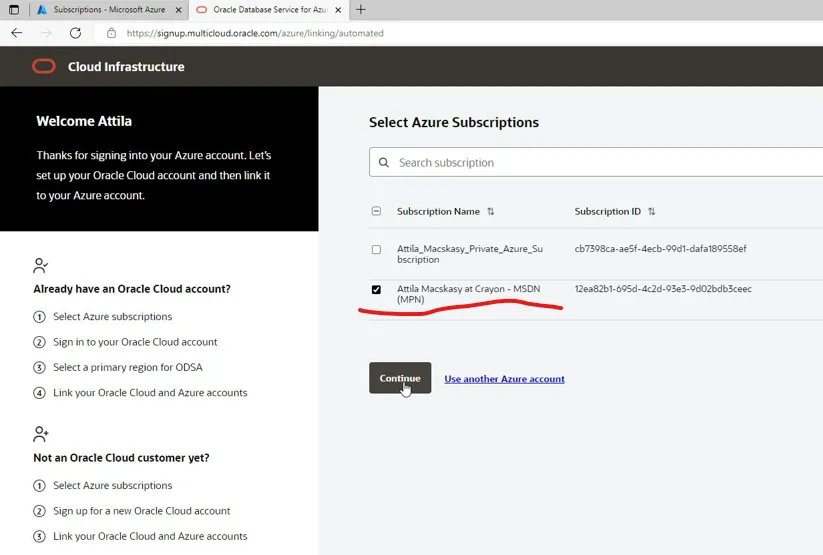Click the site lock icon in address bar
The width and height of the screenshot is (823, 555).
[x=111, y=33]
